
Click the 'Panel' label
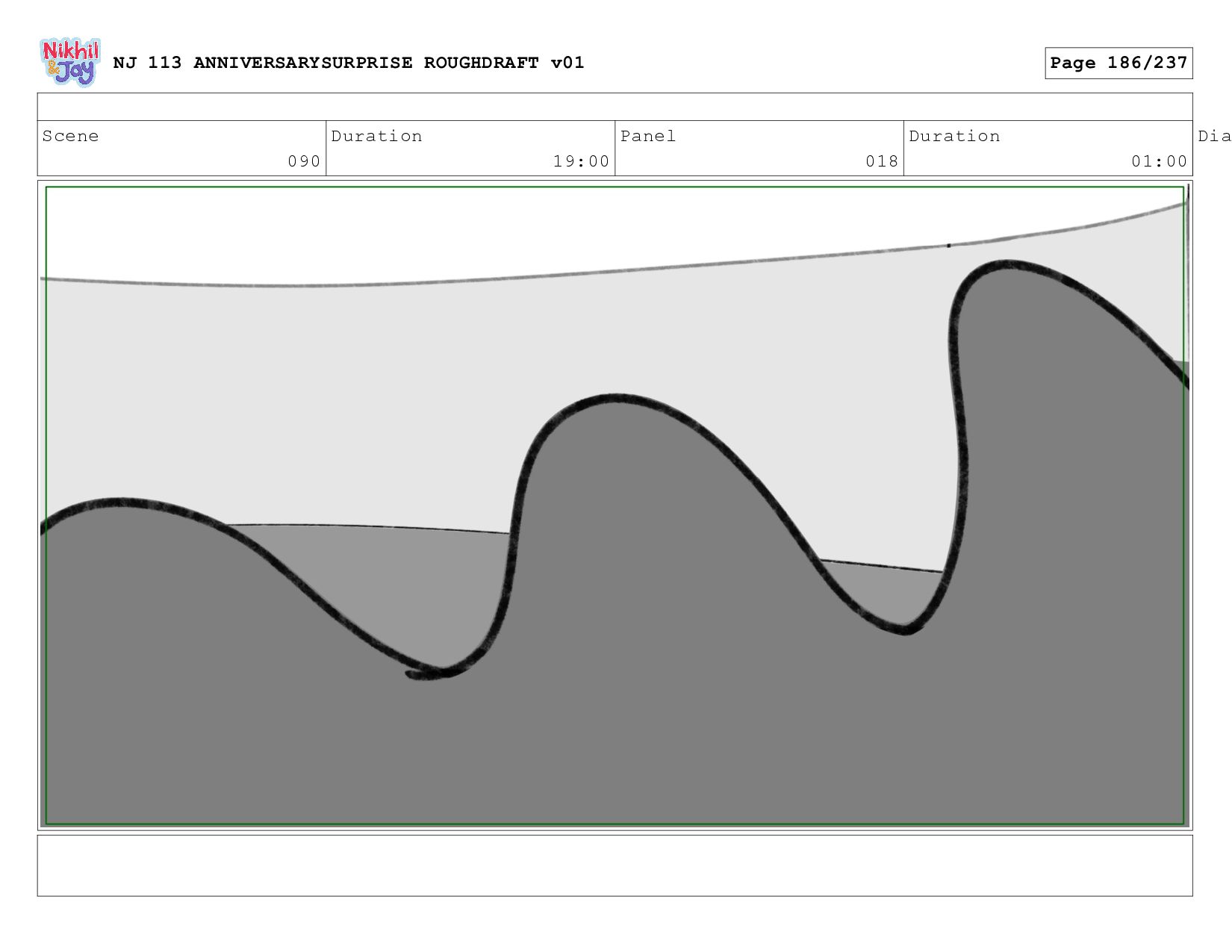[x=648, y=136]
